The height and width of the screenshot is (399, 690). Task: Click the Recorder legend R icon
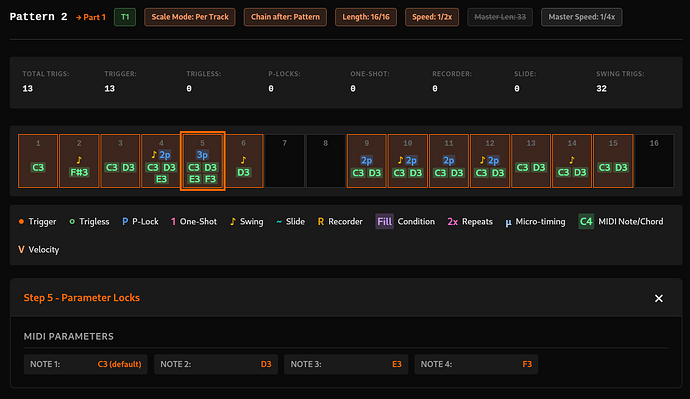321,222
